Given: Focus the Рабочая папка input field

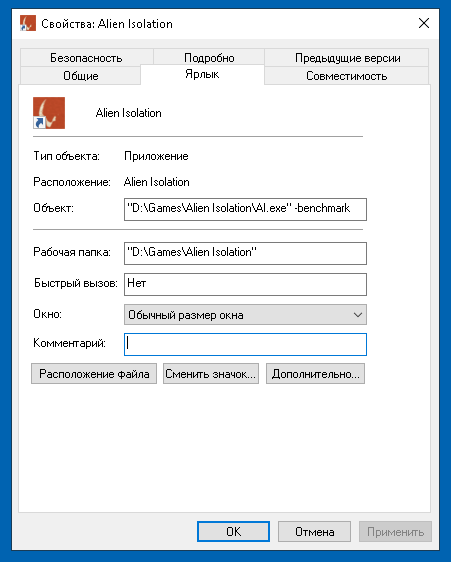Looking at the screenshot, I should 245,253.
